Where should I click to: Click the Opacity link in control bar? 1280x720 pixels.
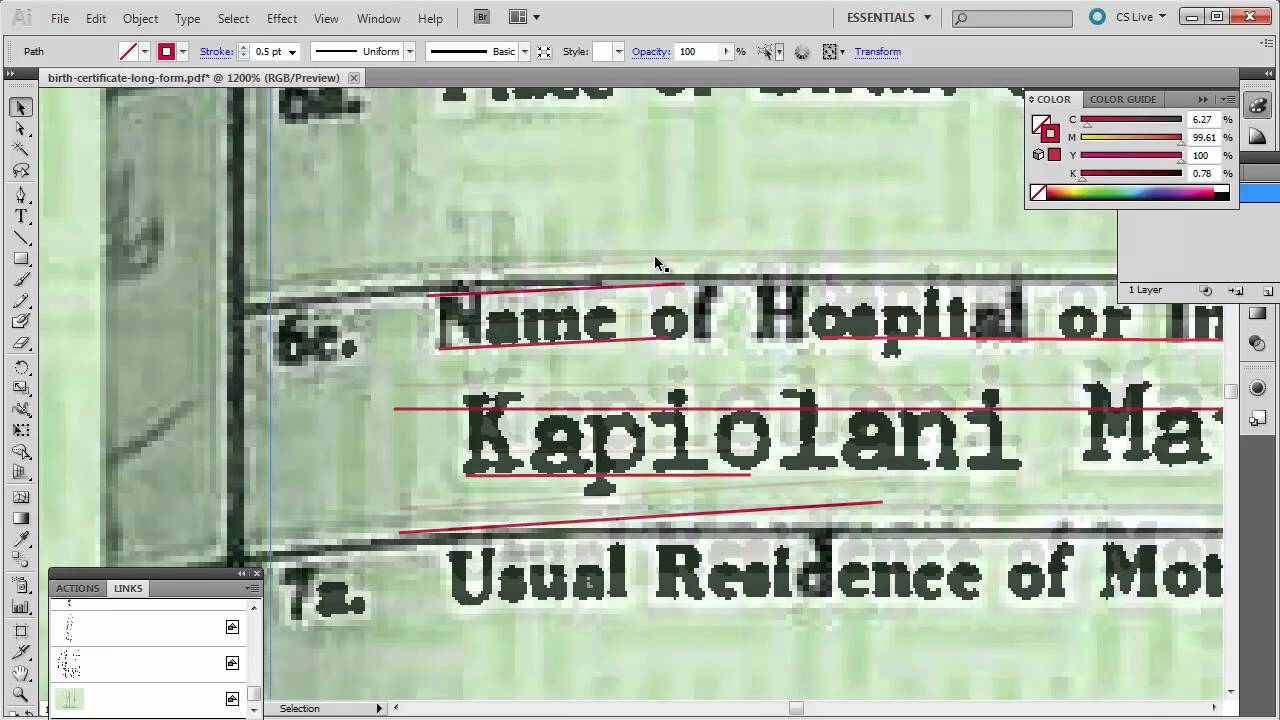(x=651, y=51)
